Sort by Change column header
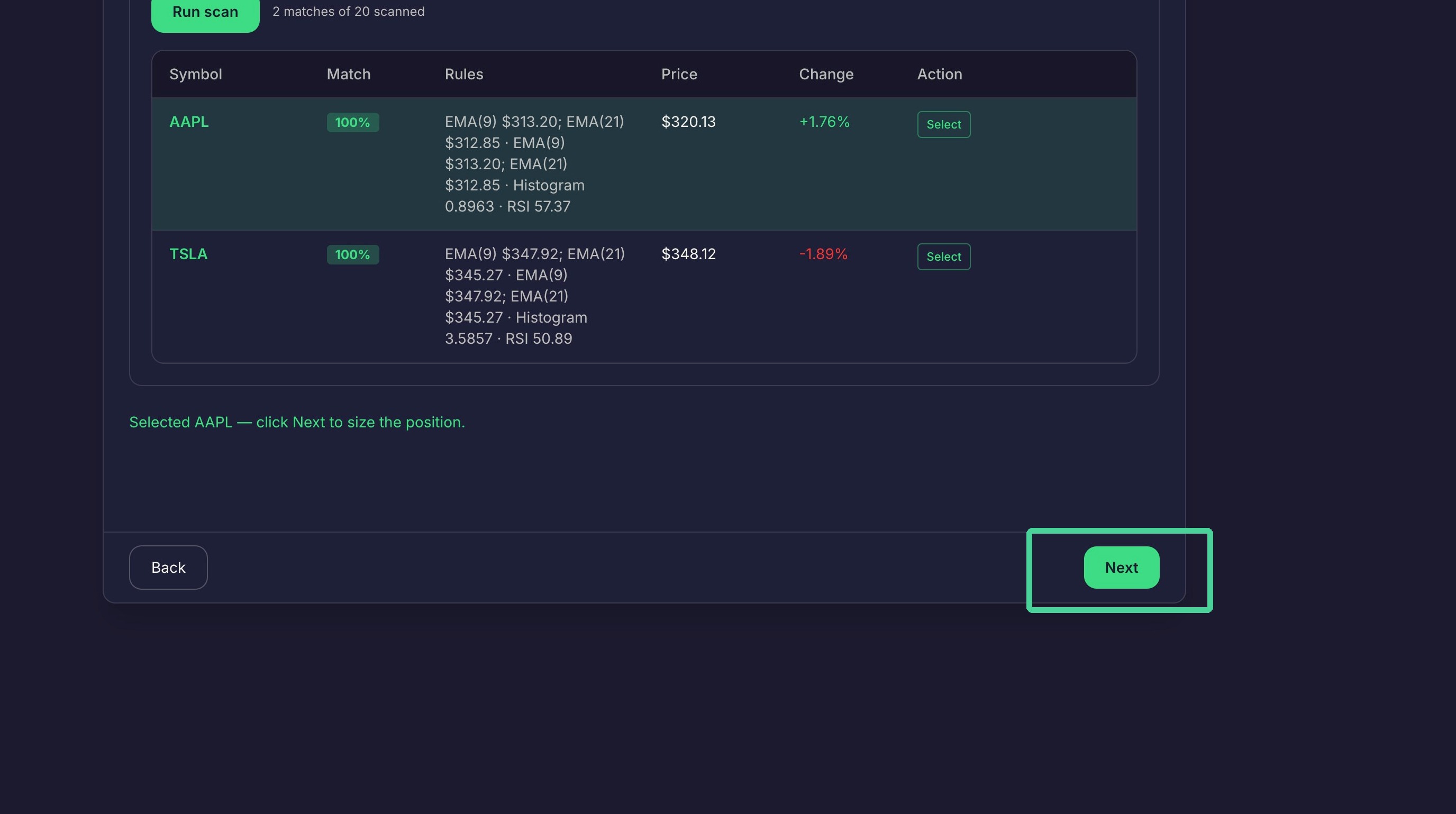 pyautogui.click(x=826, y=74)
